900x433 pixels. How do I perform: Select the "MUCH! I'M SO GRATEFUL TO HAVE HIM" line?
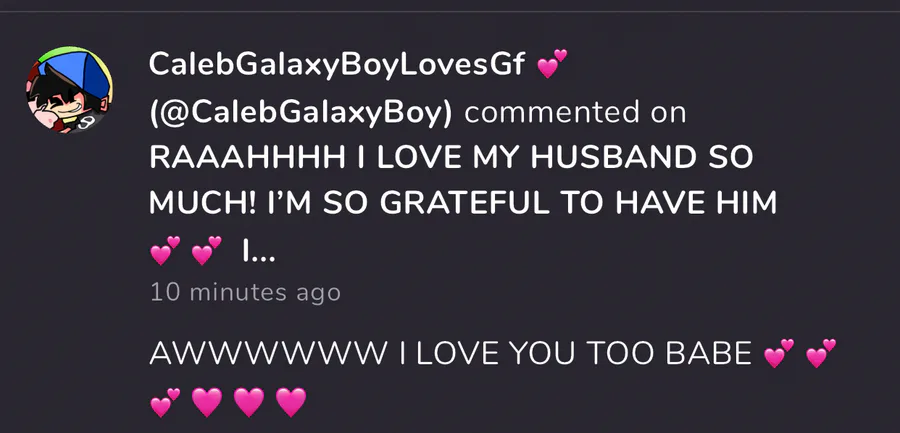pos(463,203)
